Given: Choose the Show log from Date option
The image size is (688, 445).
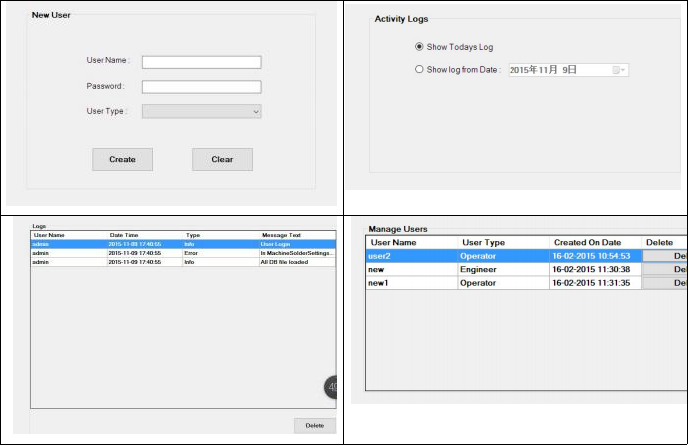Looking at the screenshot, I should point(419,70).
